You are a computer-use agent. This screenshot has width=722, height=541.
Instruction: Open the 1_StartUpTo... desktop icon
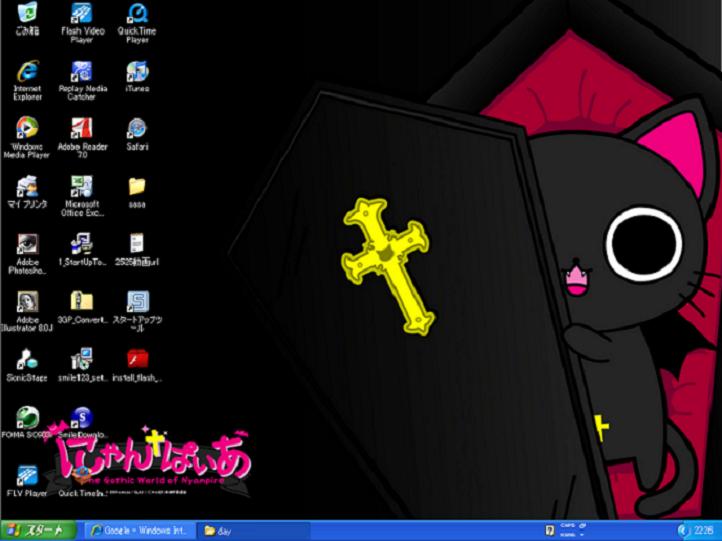tap(82, 250)
